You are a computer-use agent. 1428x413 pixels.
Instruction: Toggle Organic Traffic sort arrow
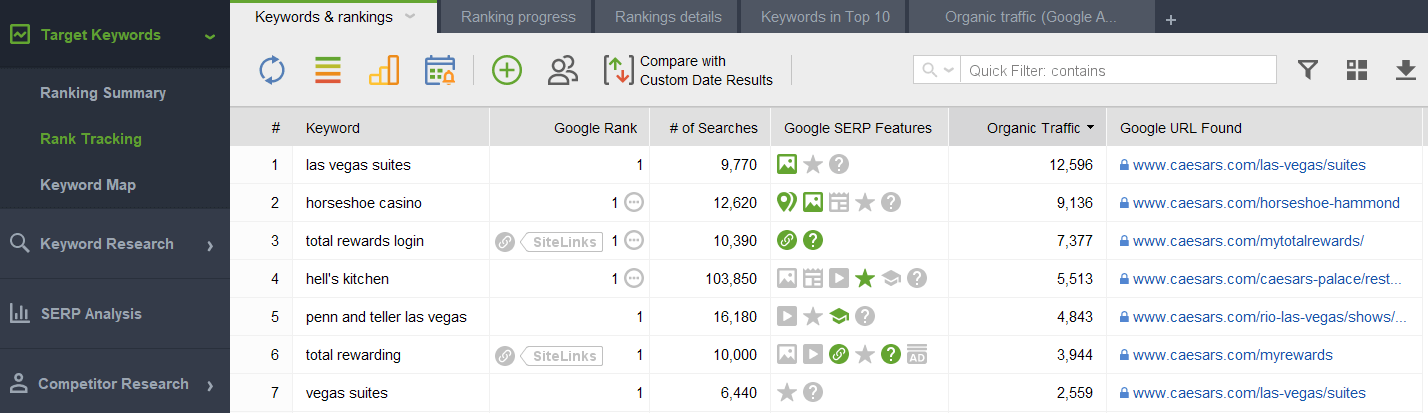(1090, 128)
